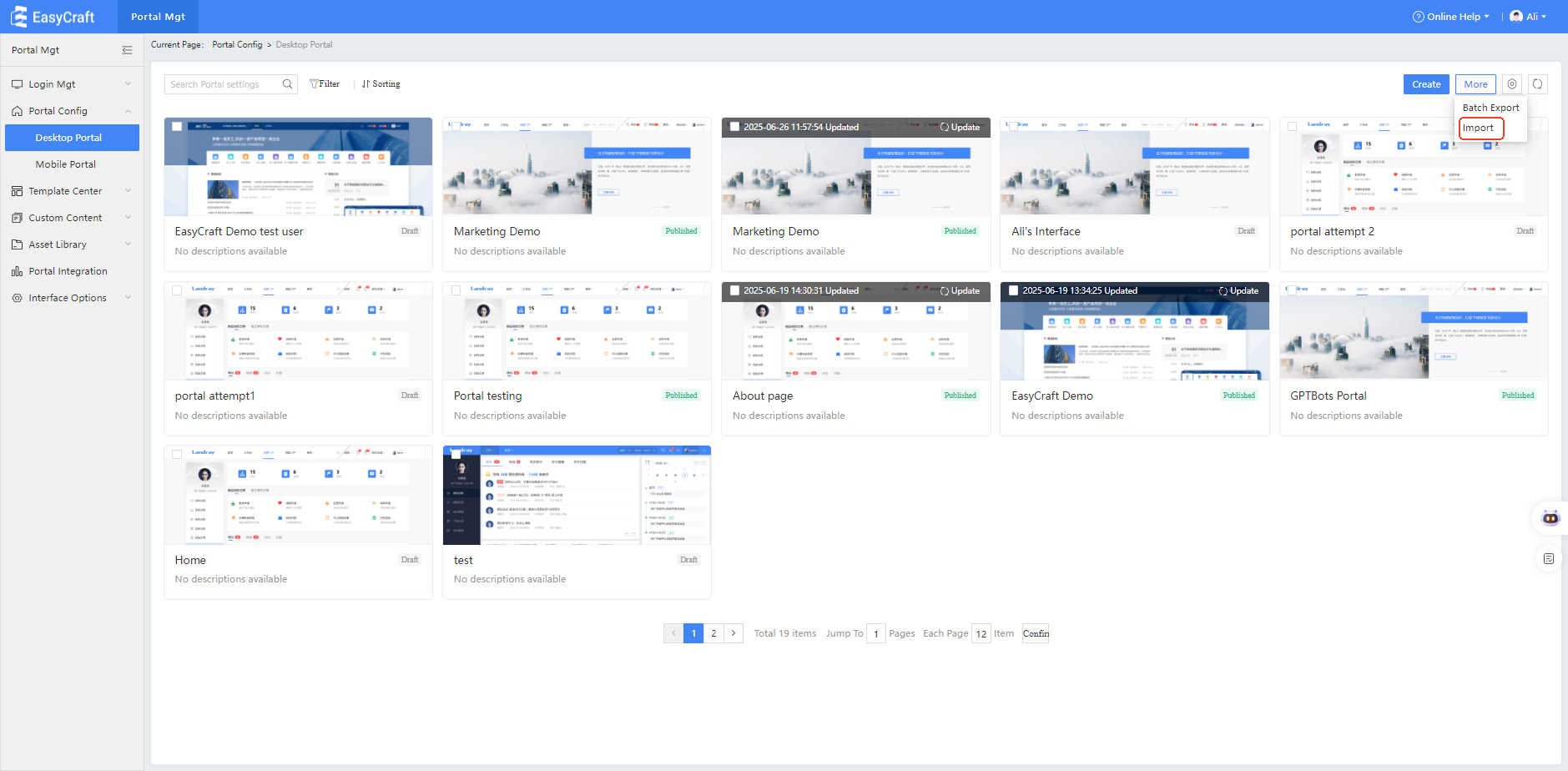Open the Filter options
Image resolution: width=1568 pixels, height=771 pixels.
point(325,84)
